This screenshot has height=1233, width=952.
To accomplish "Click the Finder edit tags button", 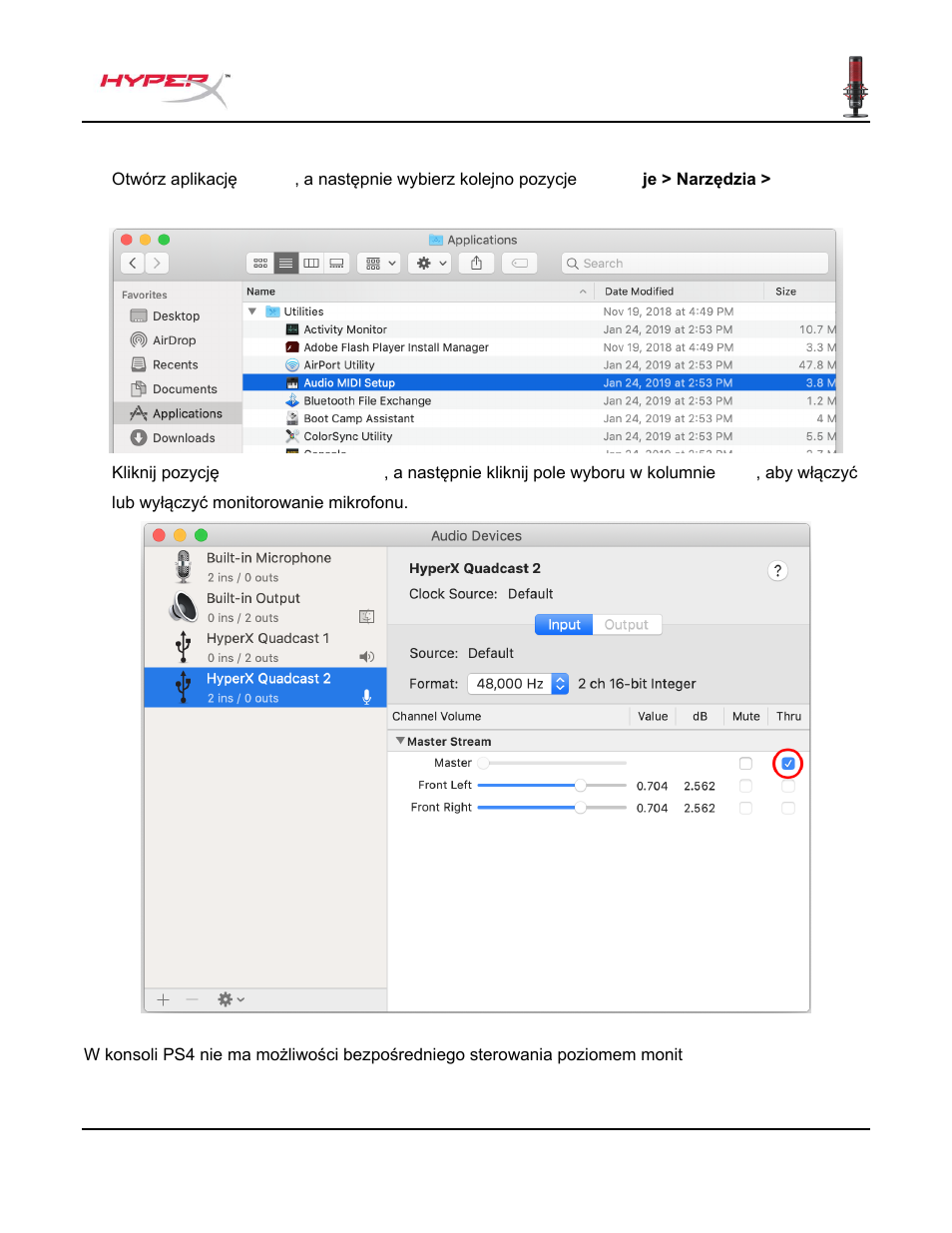I will (519, 263).
